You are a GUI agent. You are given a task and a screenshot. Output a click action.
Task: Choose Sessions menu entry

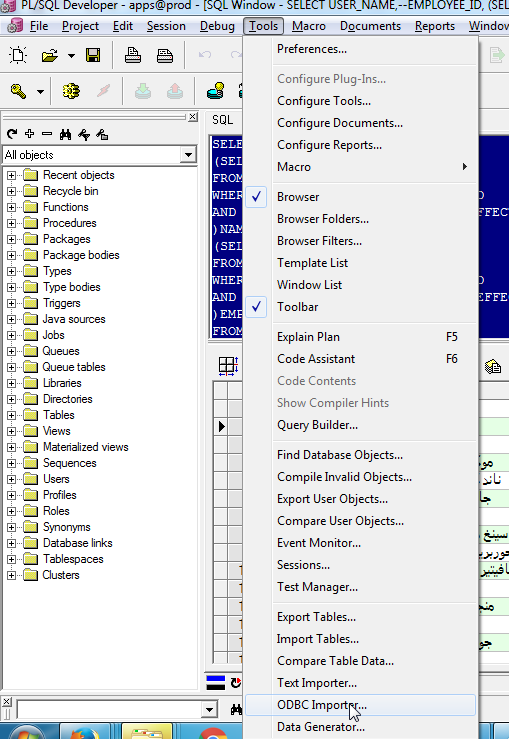click(x=361, y=565)
